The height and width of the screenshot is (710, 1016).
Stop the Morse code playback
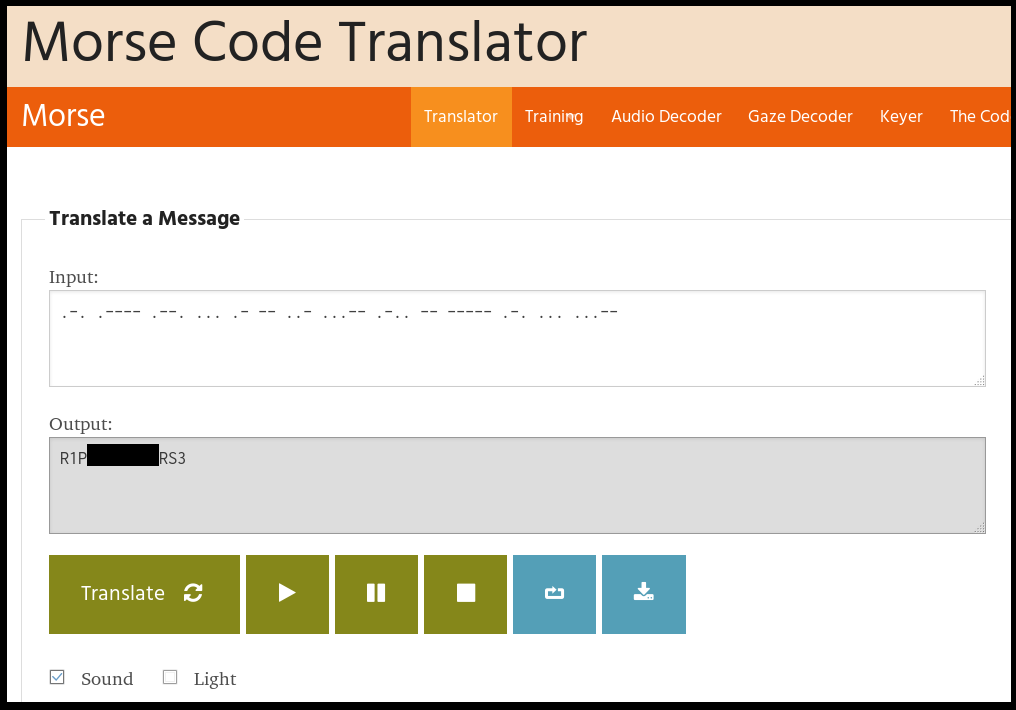coord(465,594)
